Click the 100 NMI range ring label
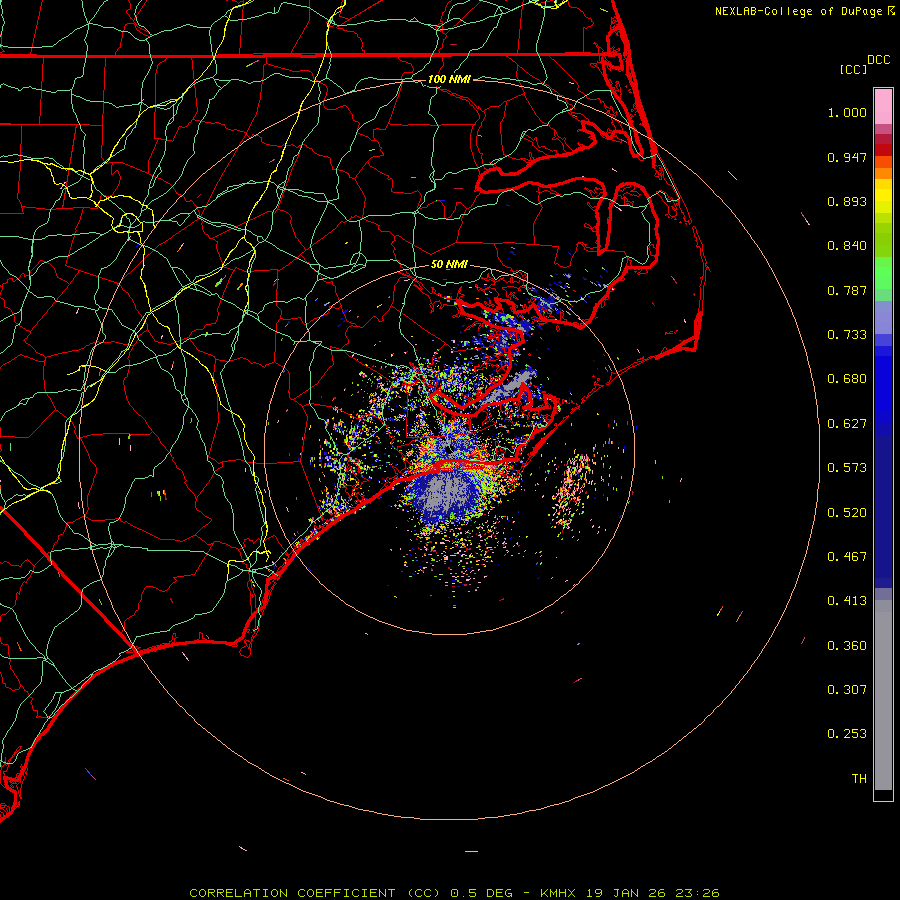The image size is (900, 900). (449, 79)
